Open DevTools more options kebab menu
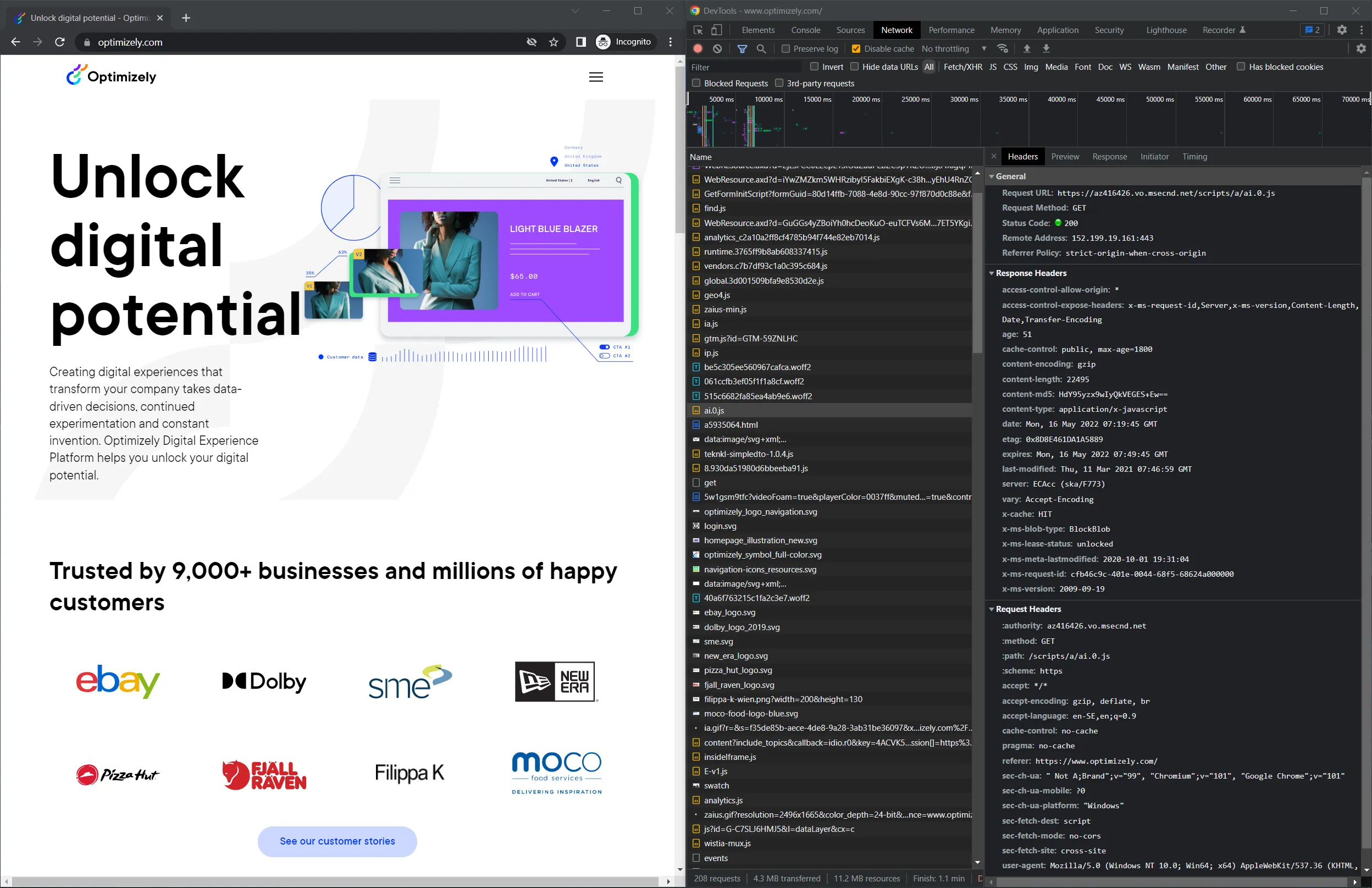Screen dimensions: 1372x888 (1362, 30)
